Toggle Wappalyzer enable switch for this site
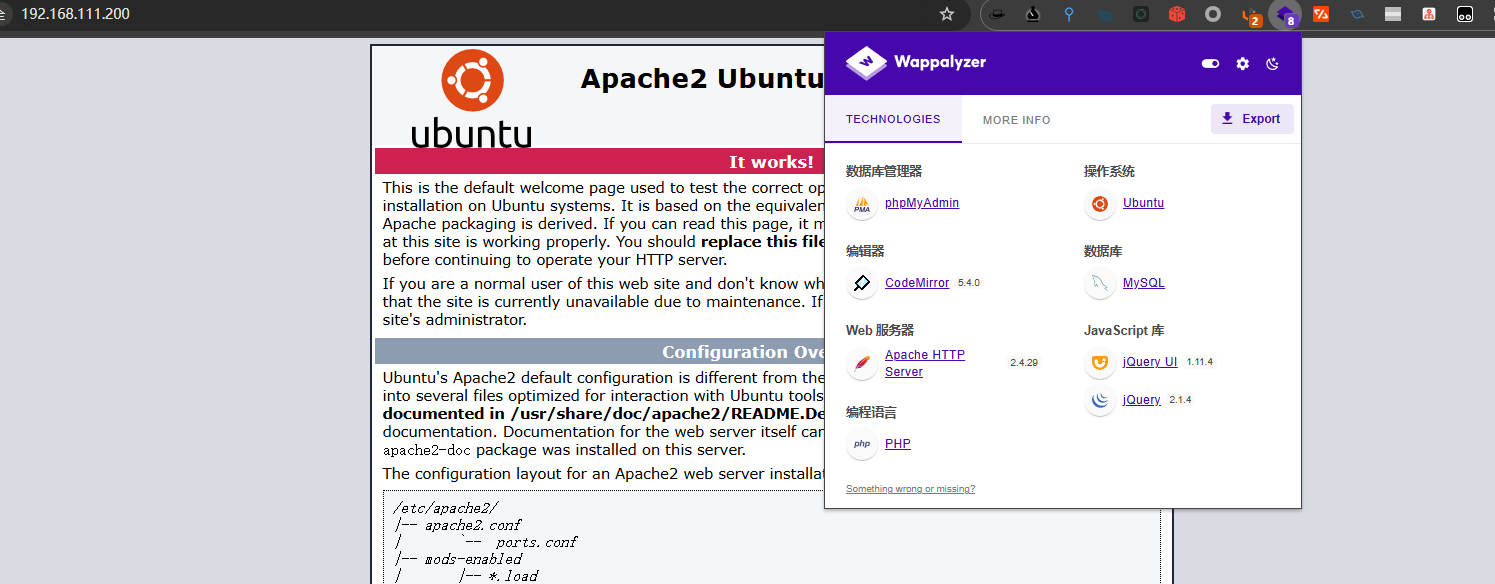 (1210, 63)
